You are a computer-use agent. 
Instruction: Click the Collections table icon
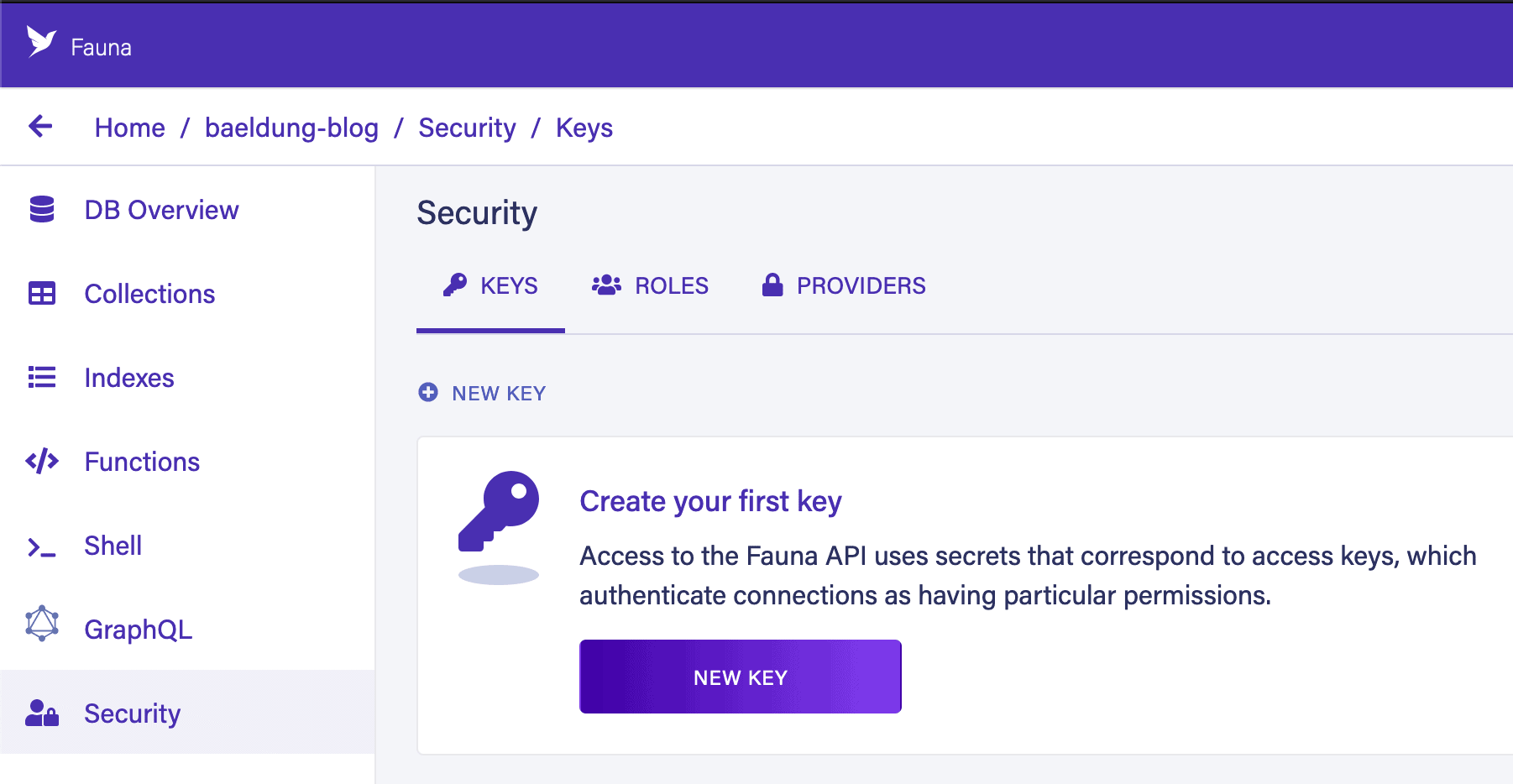pyautogui.click(x=42, y=294)
